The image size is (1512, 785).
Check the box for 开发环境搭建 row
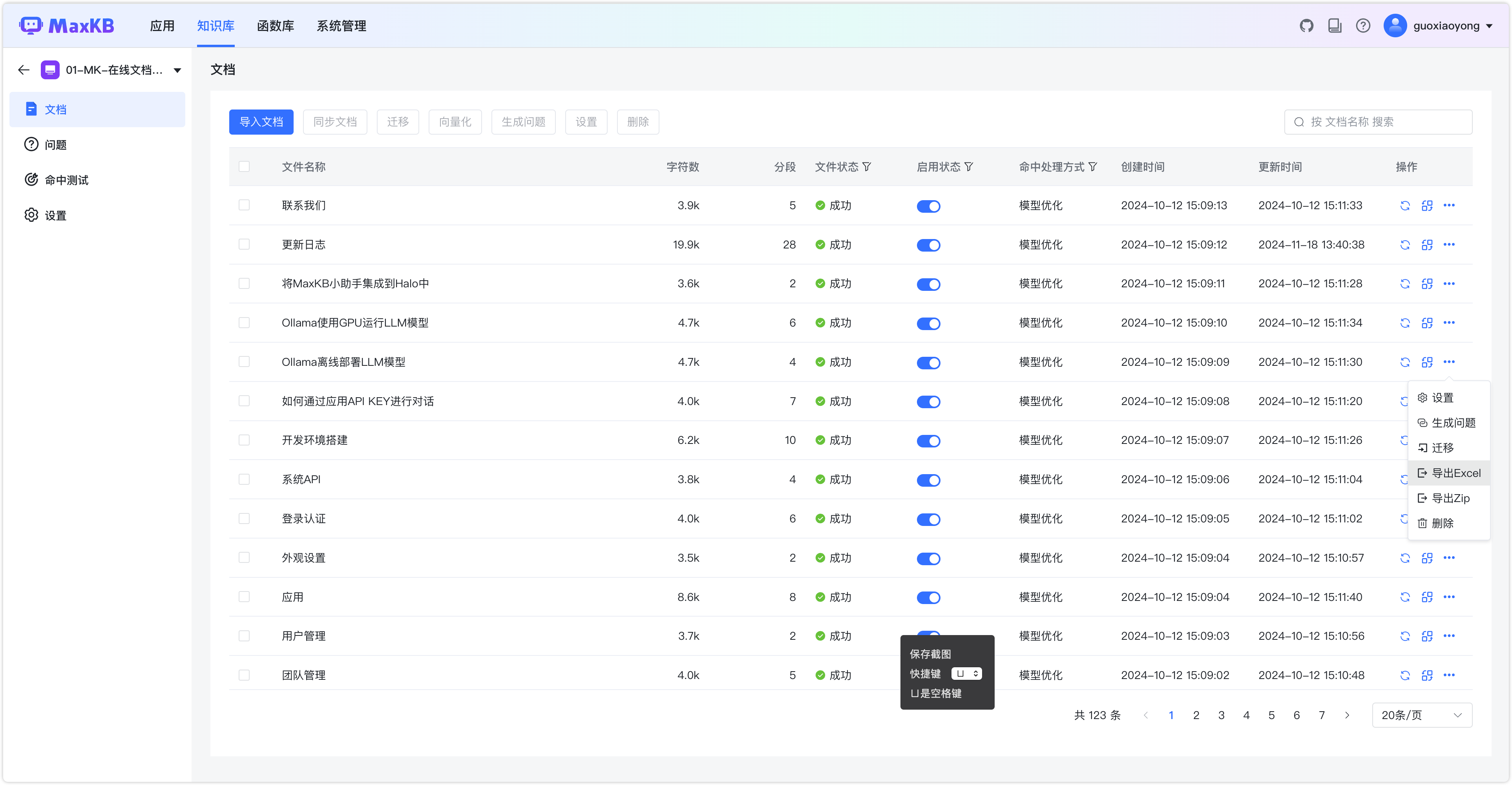[x=244, y=440]
